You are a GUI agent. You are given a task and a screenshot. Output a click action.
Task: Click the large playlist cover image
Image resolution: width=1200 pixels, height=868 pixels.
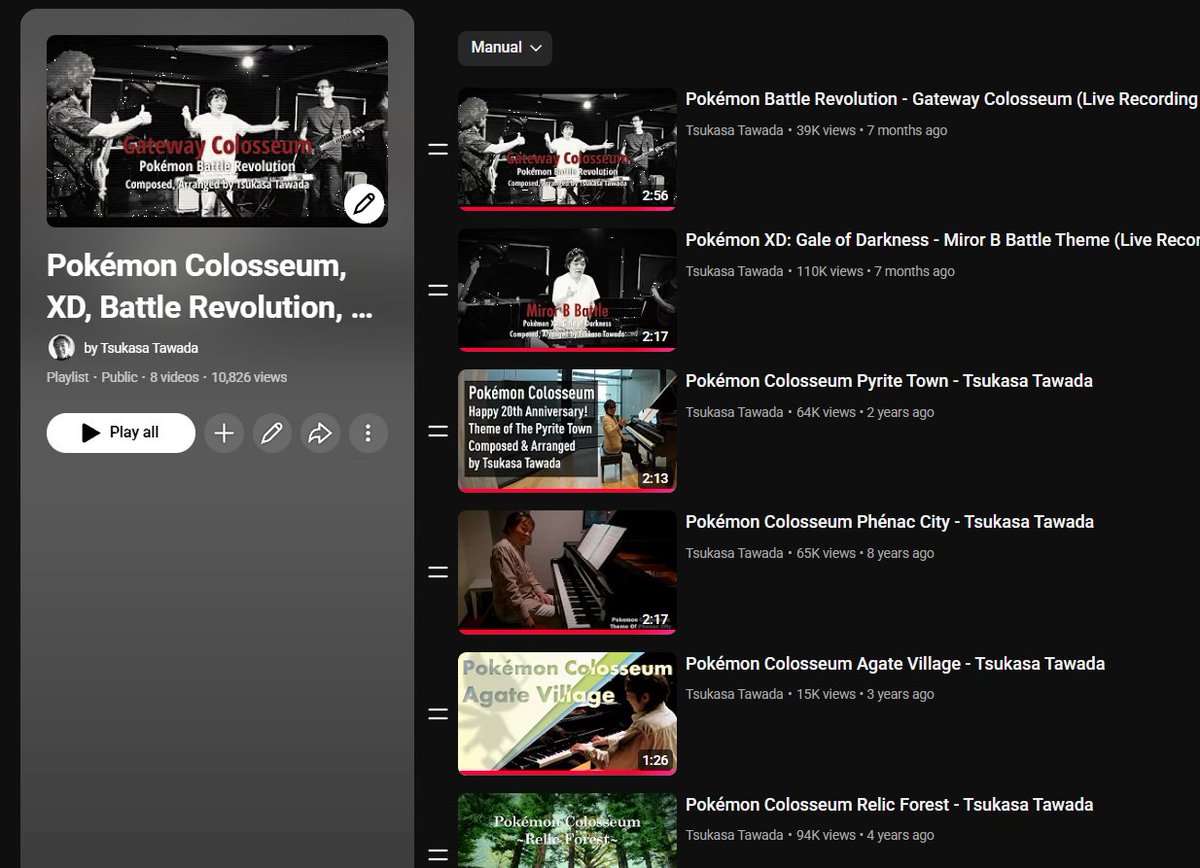pyautogui.click(x=217, y=131)
